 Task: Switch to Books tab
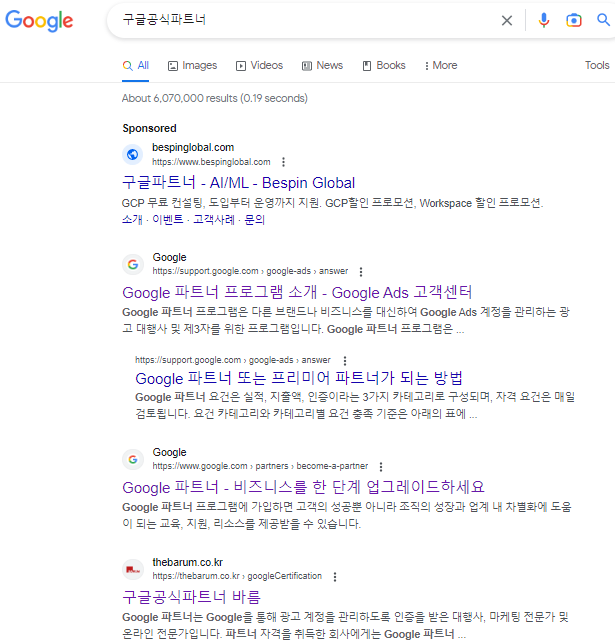(x=384, y=65)
